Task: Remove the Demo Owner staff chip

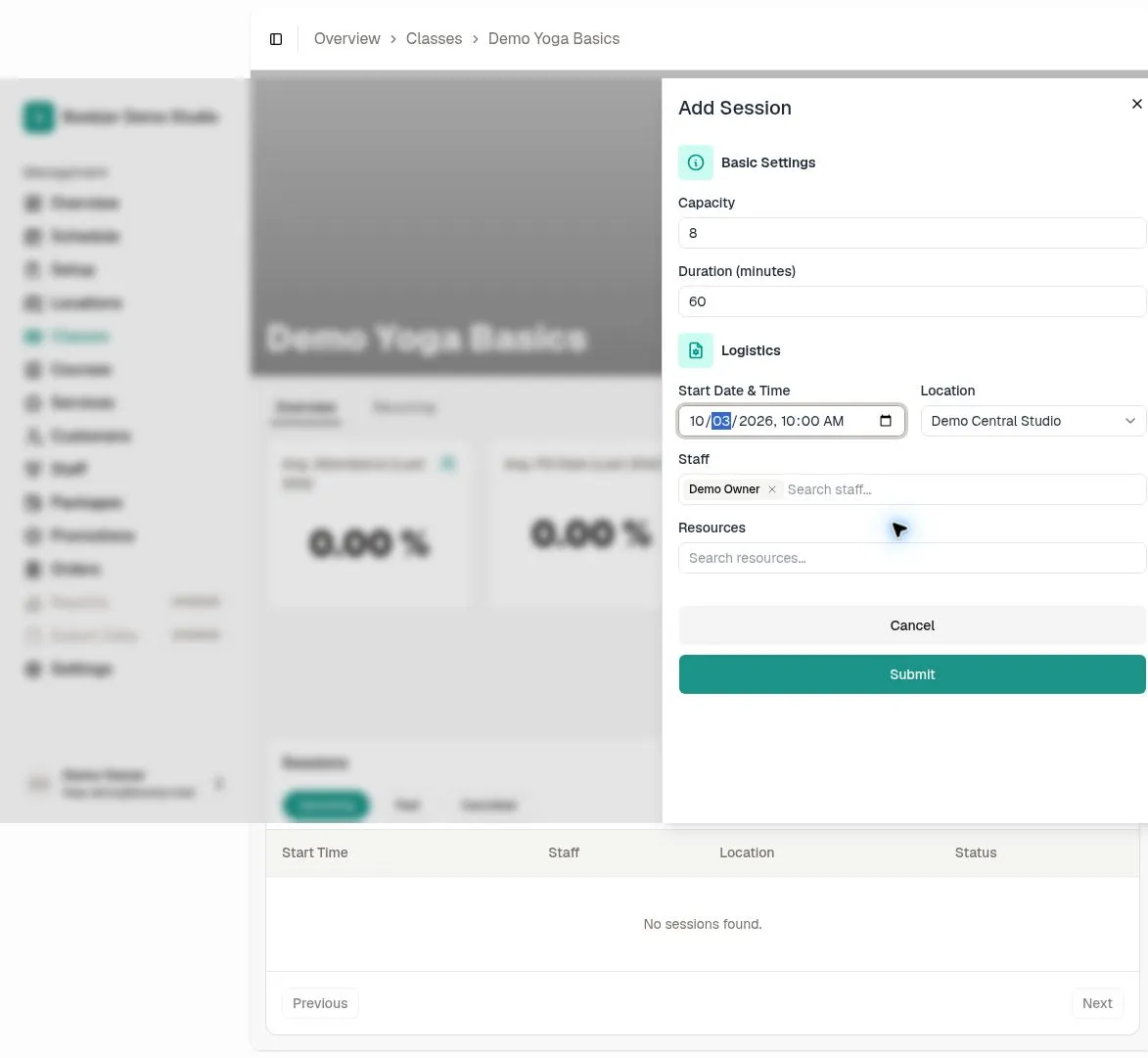Action: [771, 489]
